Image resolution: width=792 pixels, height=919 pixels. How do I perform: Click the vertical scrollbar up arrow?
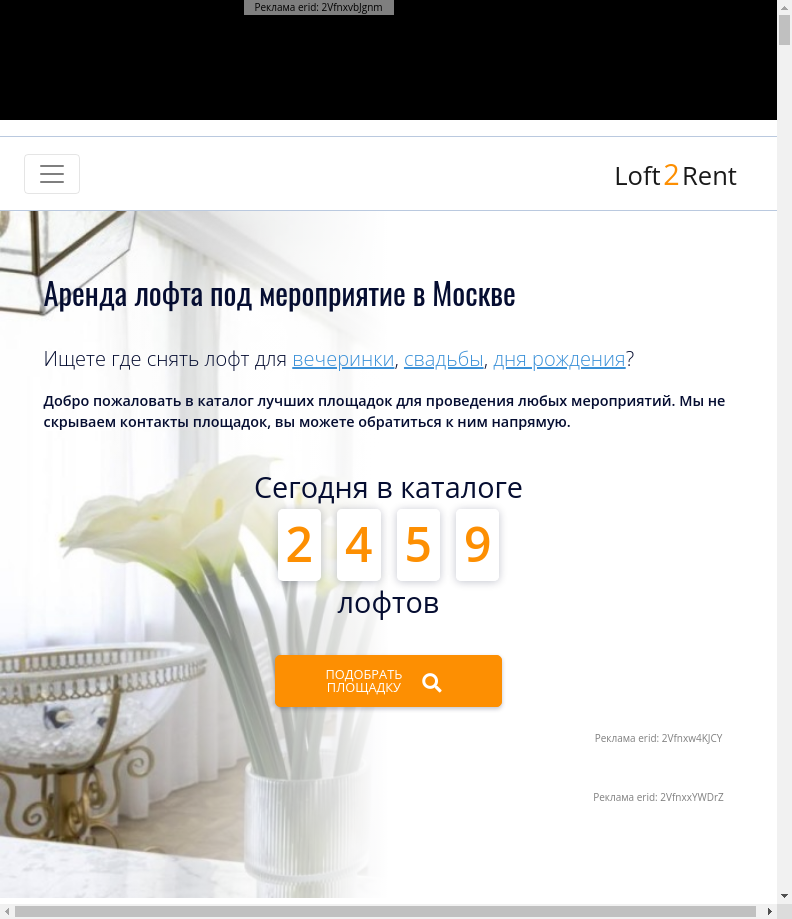[x=784, y=7]
